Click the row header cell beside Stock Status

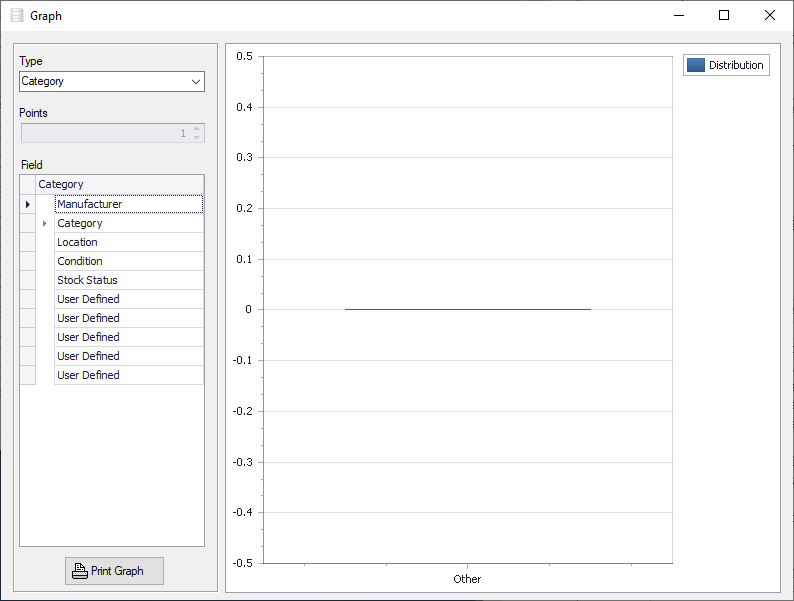tap(28, 280)
